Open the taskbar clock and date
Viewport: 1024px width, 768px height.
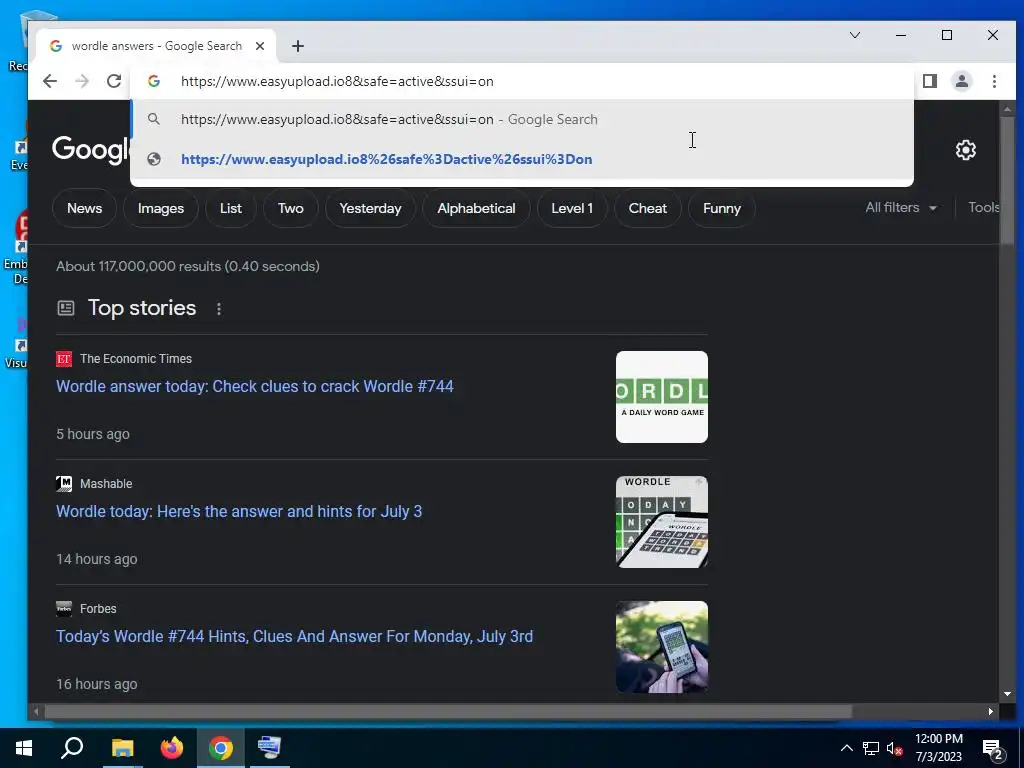point(939,748)
